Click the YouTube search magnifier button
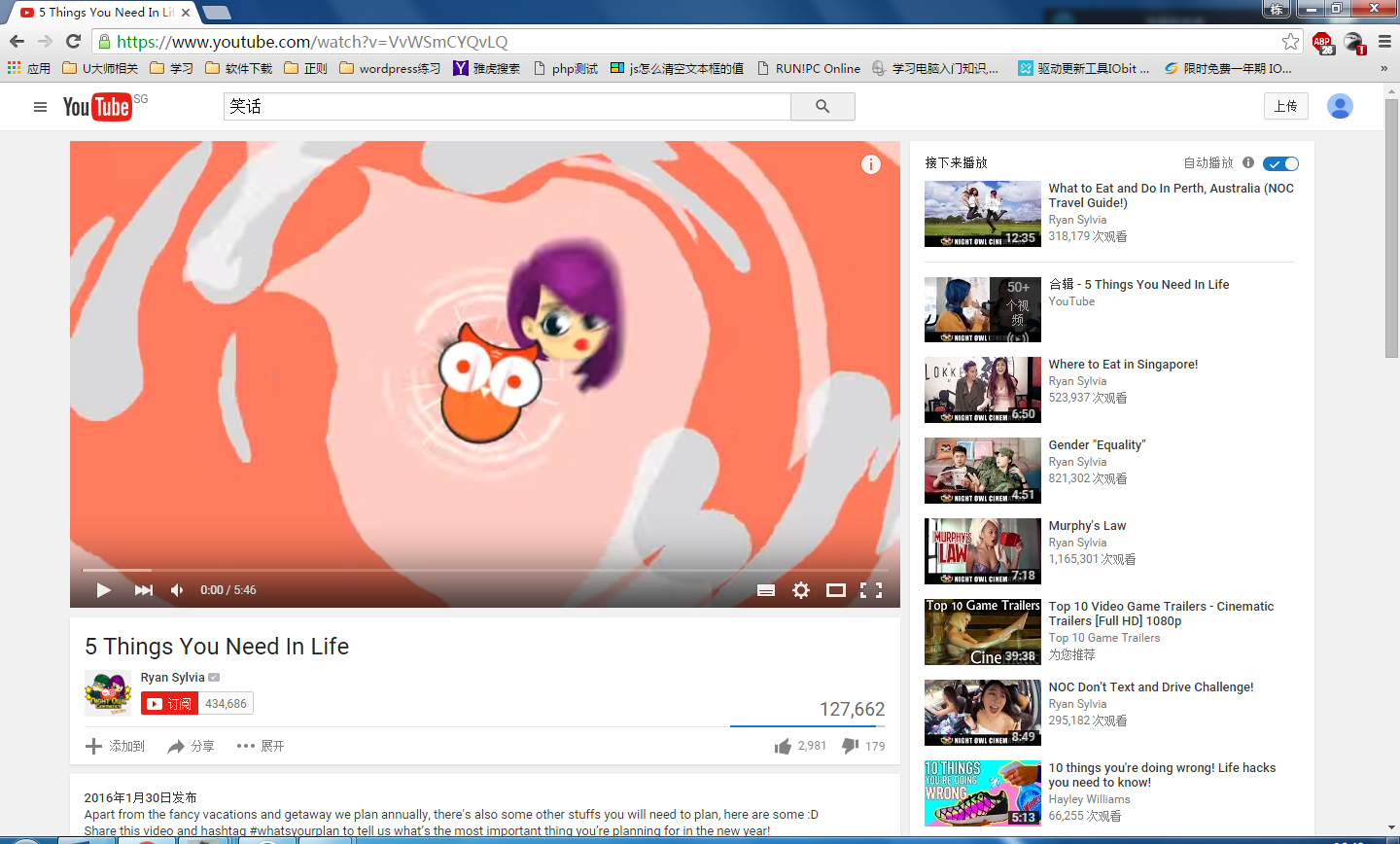The height and width of the screenshot is (844, 1400). (822, 107)
